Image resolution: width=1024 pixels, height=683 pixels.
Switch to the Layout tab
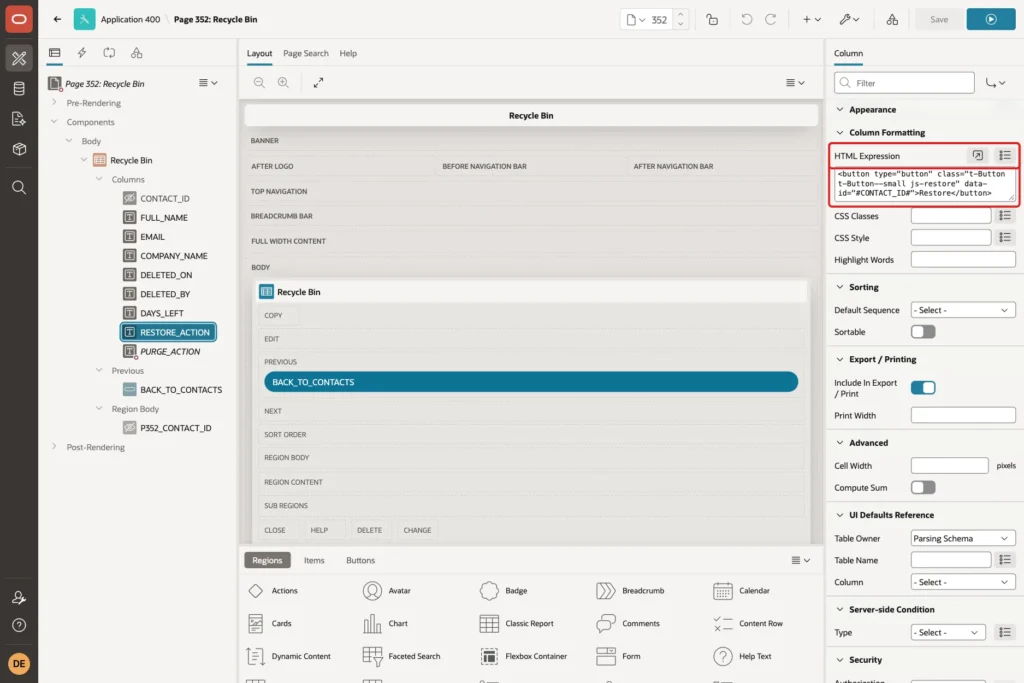click(x=259, y=54)
